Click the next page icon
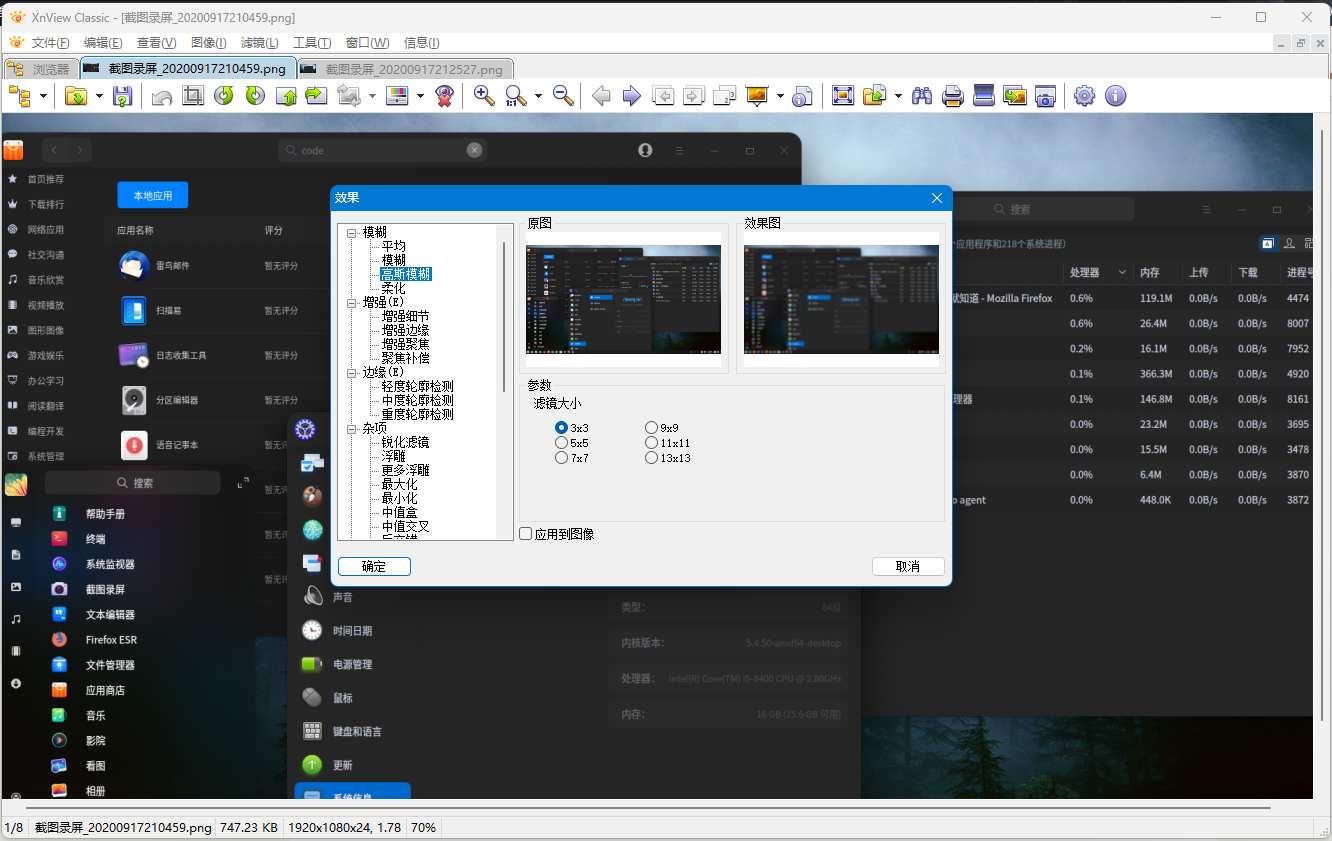The height and width of the screenshot is (841, 1332). coord(694,96)
